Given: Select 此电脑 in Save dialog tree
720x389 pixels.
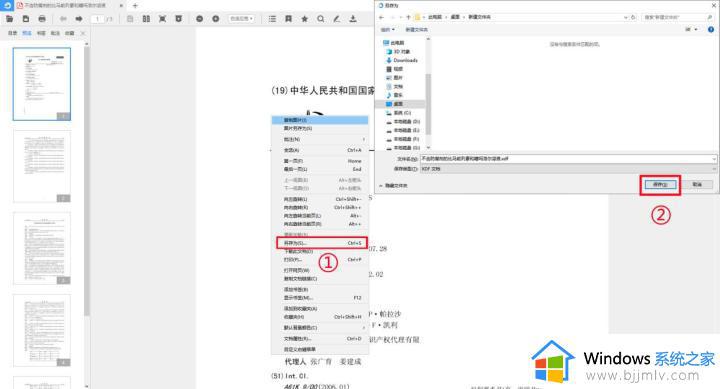Looking at the screenshot, I should 393,43.
